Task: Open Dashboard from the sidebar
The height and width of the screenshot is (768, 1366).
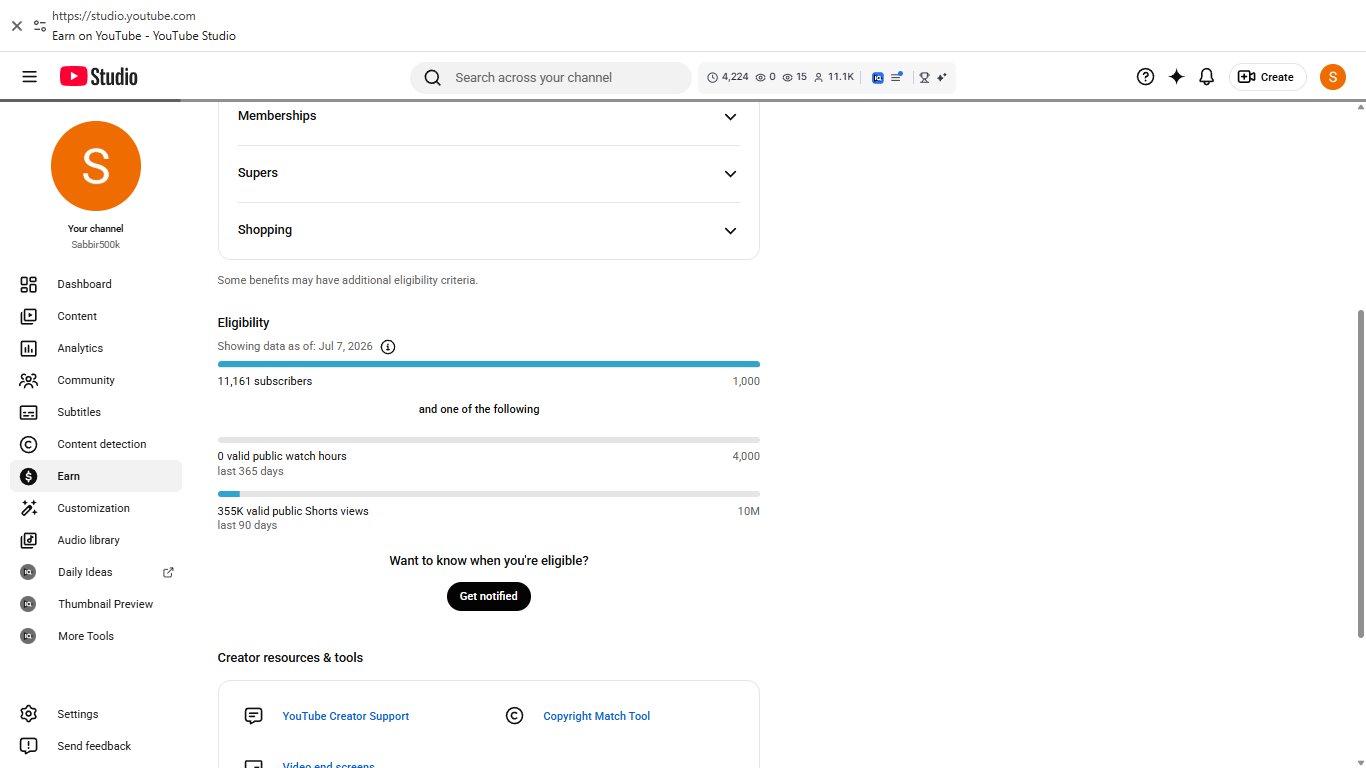Action: pyautogui.click(x=96, y=284)
